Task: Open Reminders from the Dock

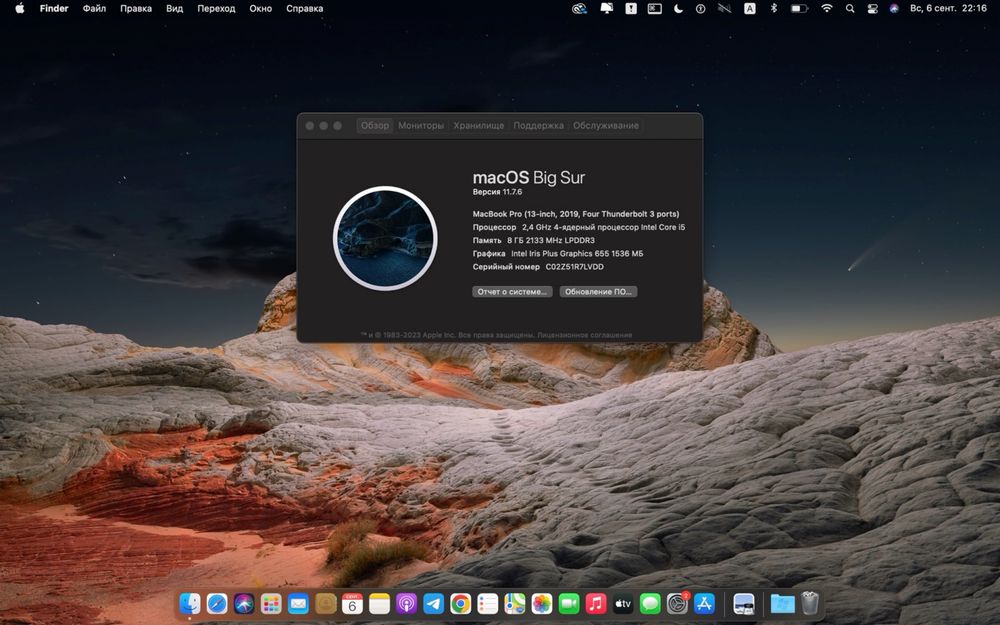Action: pos(488,603)
